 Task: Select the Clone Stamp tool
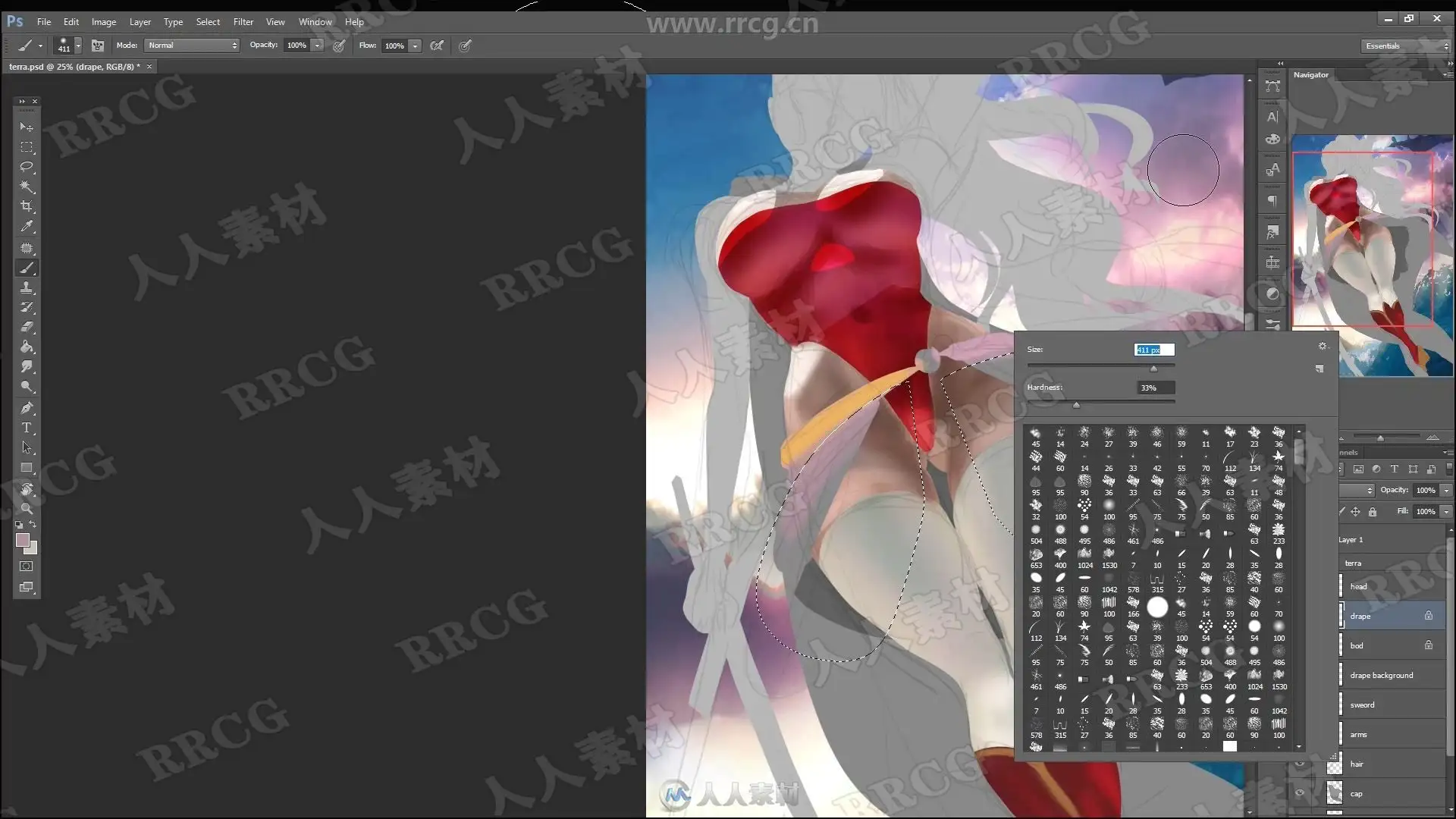click(x=27, y=287)
